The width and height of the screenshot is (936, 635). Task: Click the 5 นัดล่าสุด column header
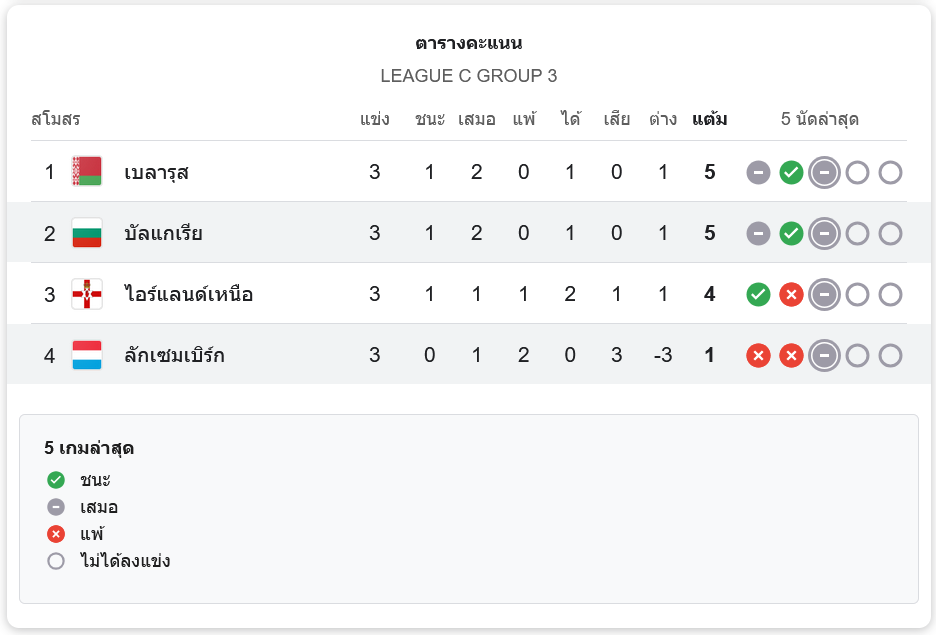point(820,120)
